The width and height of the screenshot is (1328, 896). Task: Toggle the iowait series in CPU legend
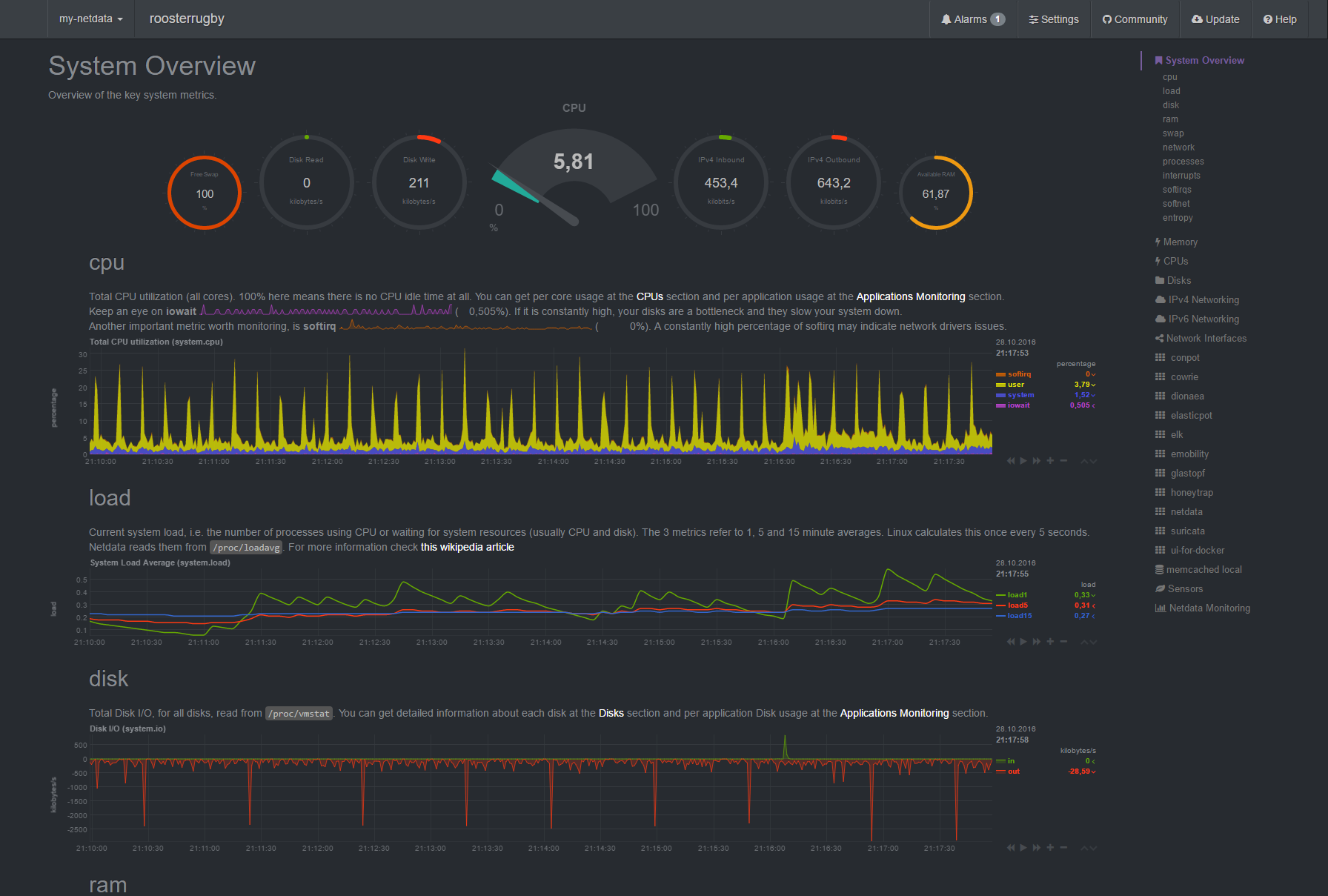(x=1018, y=405)
